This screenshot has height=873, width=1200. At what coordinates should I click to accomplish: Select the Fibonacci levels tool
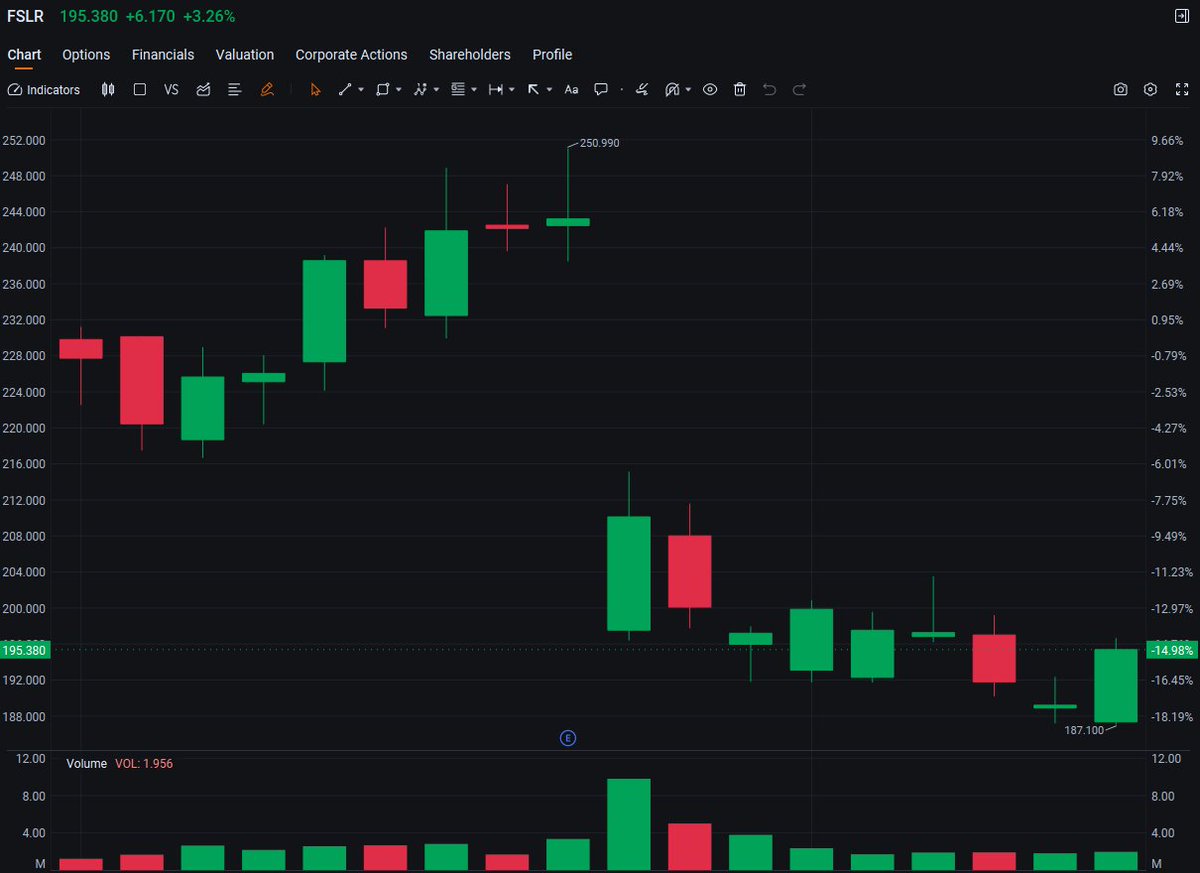pyautogui.click(x=458, y=89)
